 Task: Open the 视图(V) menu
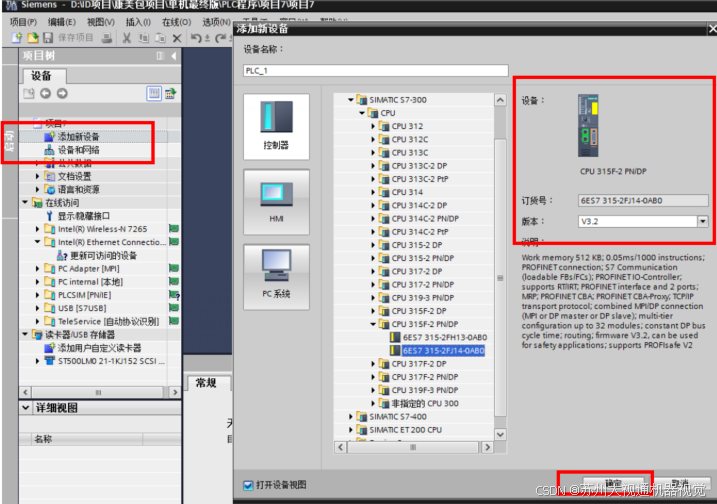click(x=101, y=22)
